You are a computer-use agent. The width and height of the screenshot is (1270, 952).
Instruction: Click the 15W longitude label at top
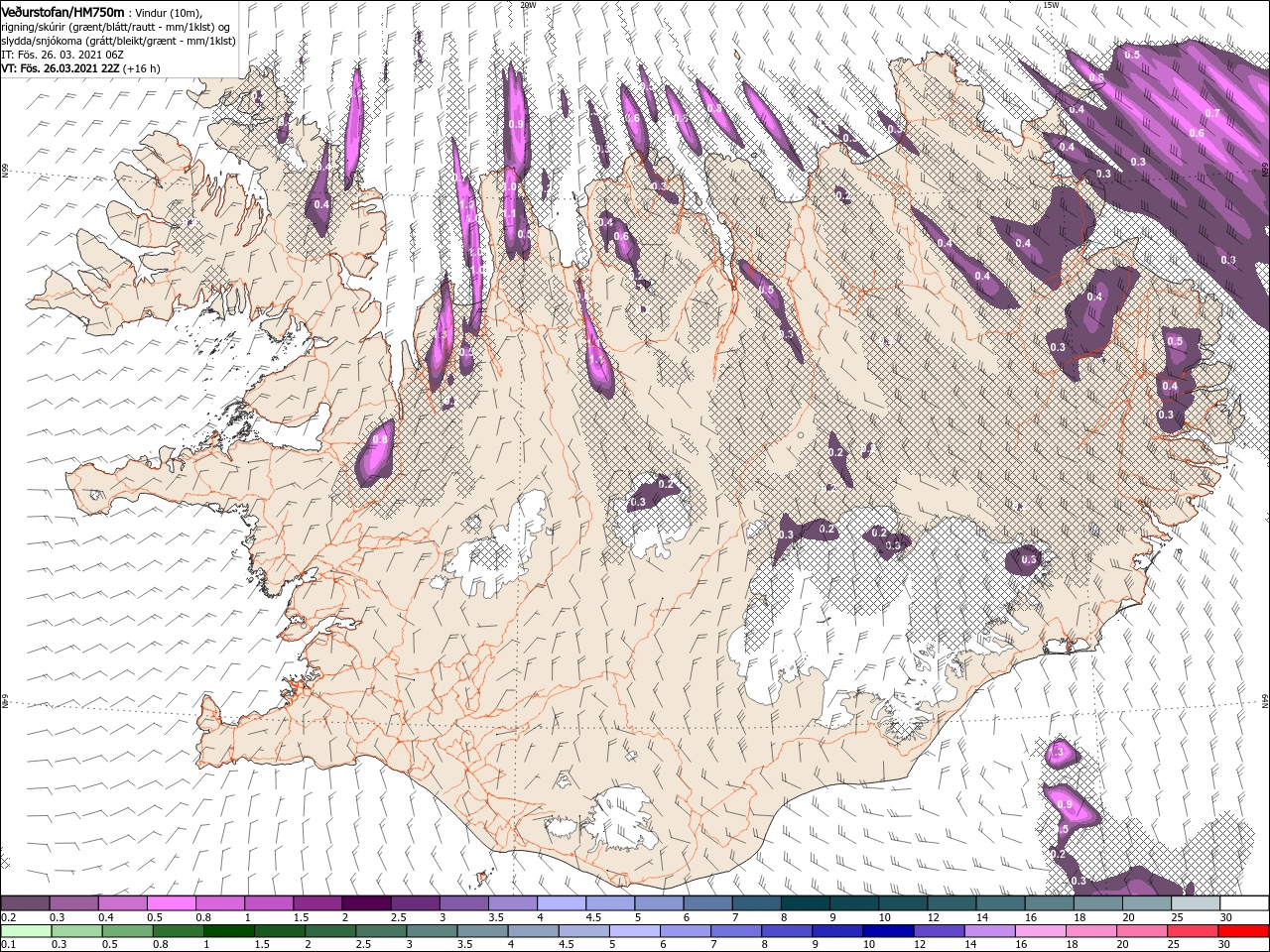tap(1051, 5)
